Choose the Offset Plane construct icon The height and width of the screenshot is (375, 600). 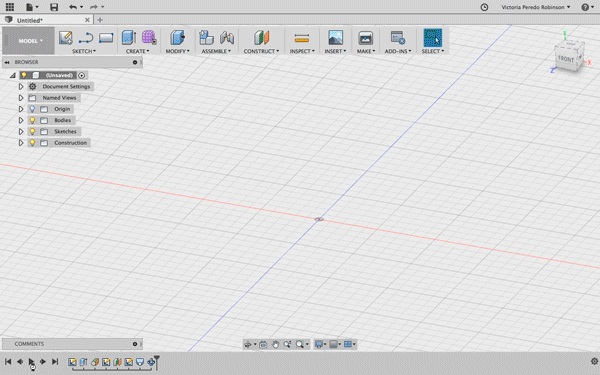click(261, 38)
